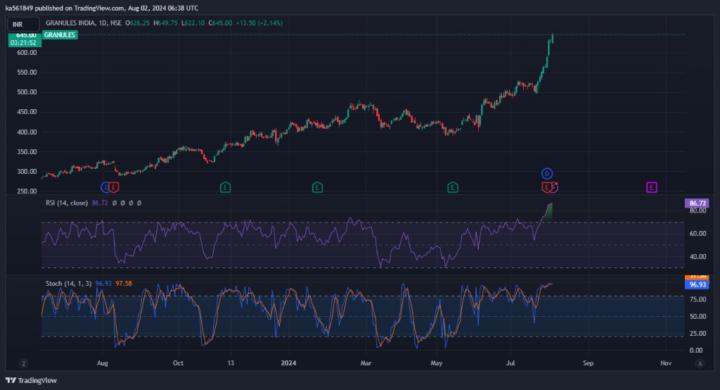
Task: Click the 350.00 price axis label
Action: click(x=27, y=152)
